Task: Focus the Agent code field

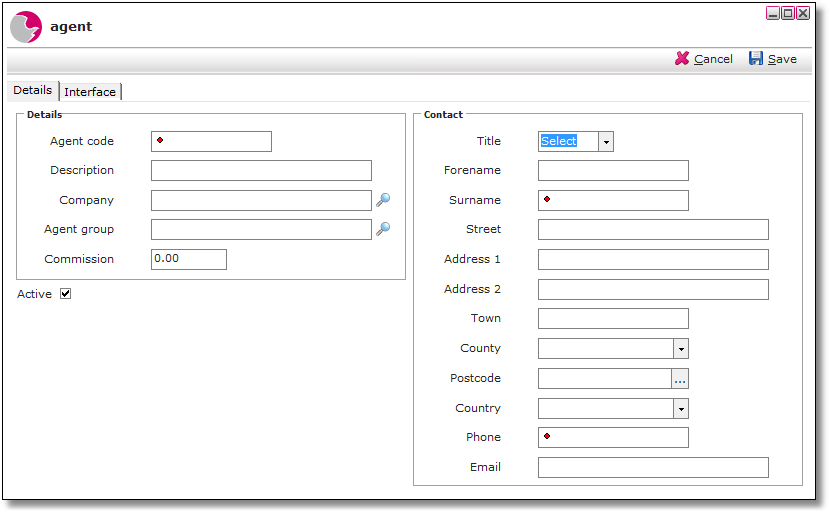Action: coord(211,142)
